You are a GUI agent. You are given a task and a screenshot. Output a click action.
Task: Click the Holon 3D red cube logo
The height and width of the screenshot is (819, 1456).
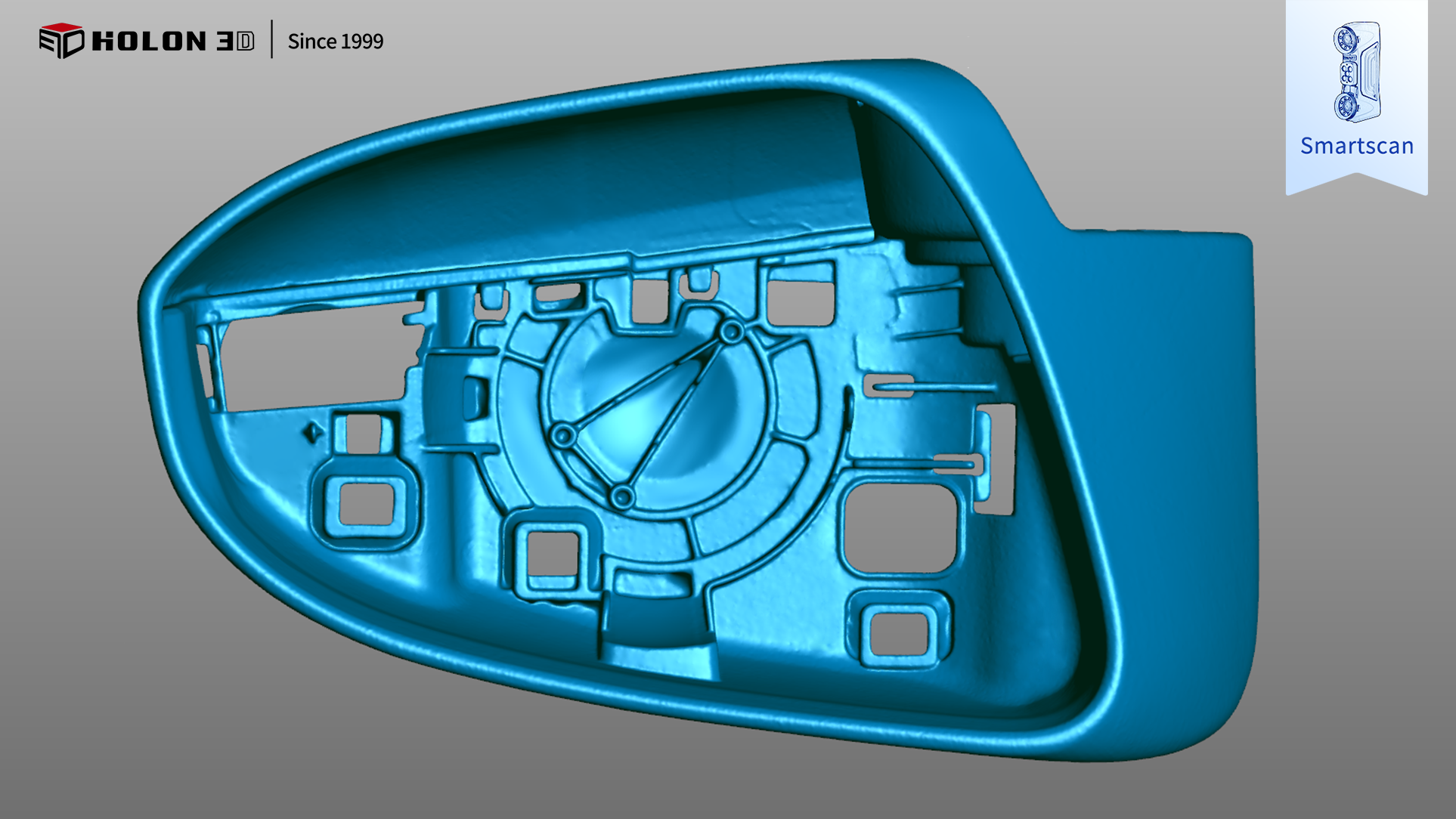pyautogui.click(x=61, y=40)
